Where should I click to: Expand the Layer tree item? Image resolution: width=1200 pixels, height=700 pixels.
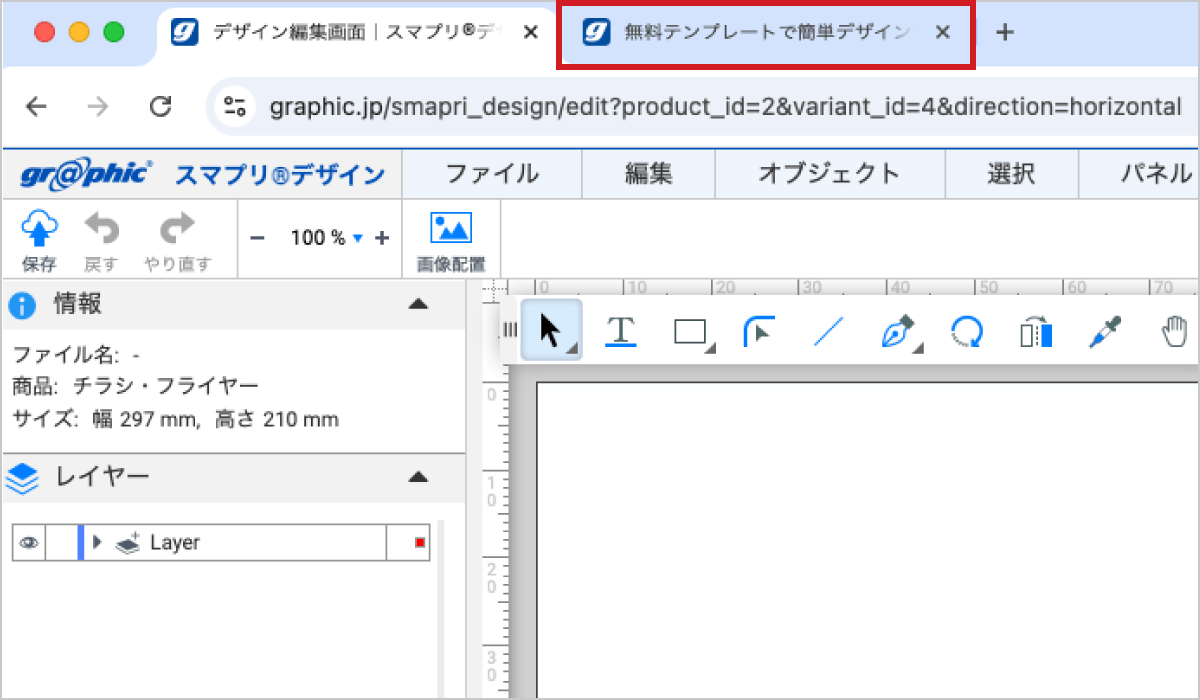(96, 542)
